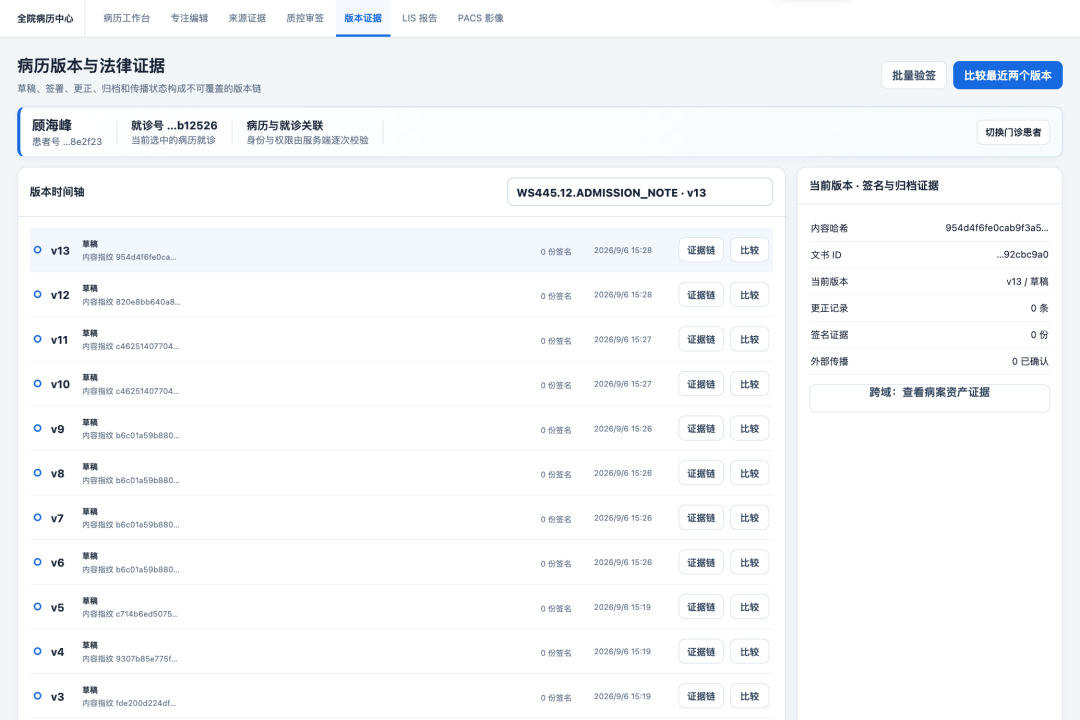Viewport: 1080px width, 720px height.
Task: Click 切换门诊患者 to switch patient
Action: point(1013,132)
